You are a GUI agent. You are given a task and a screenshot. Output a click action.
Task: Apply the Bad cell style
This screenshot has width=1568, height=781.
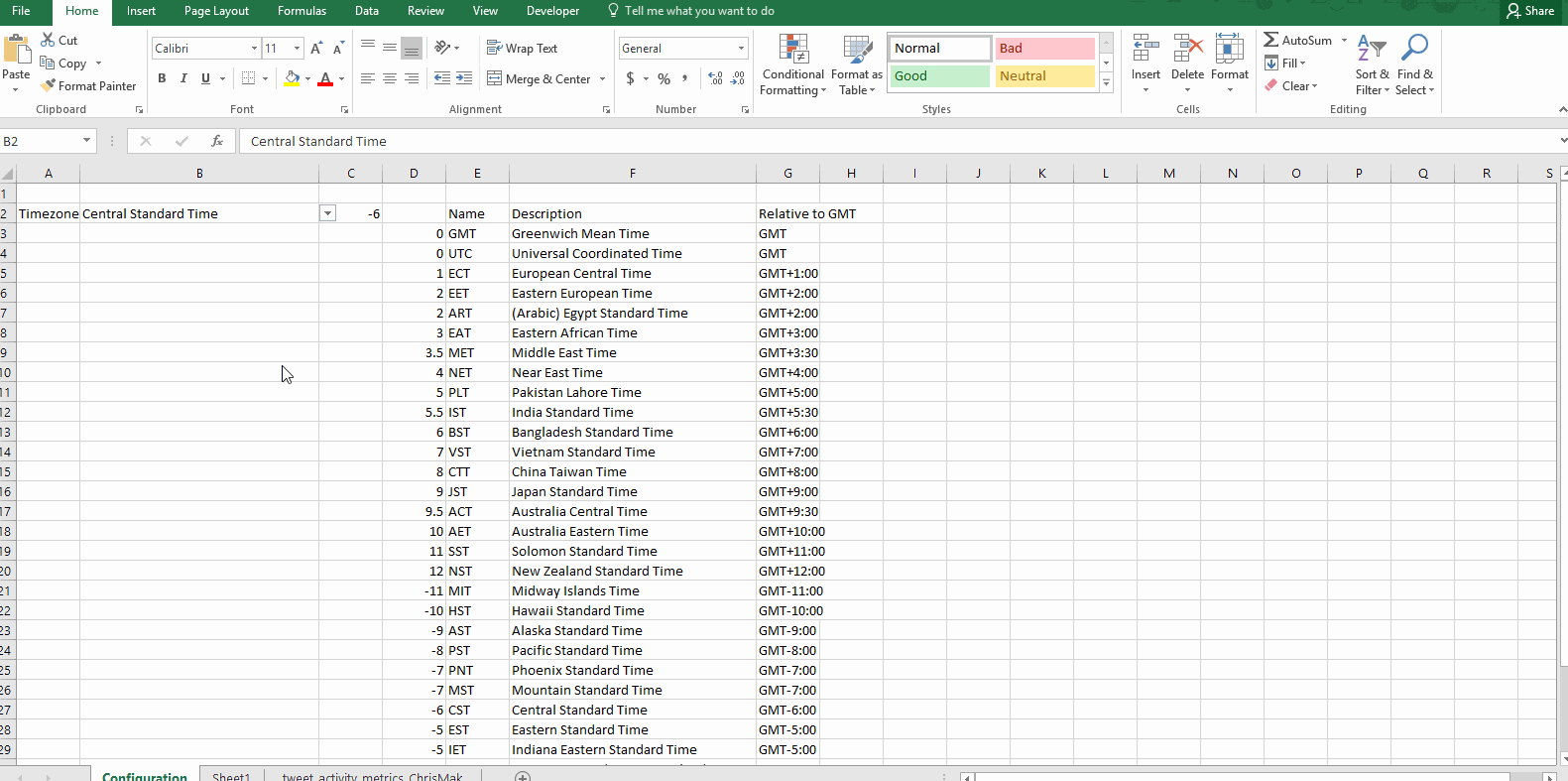(1044, 48)
